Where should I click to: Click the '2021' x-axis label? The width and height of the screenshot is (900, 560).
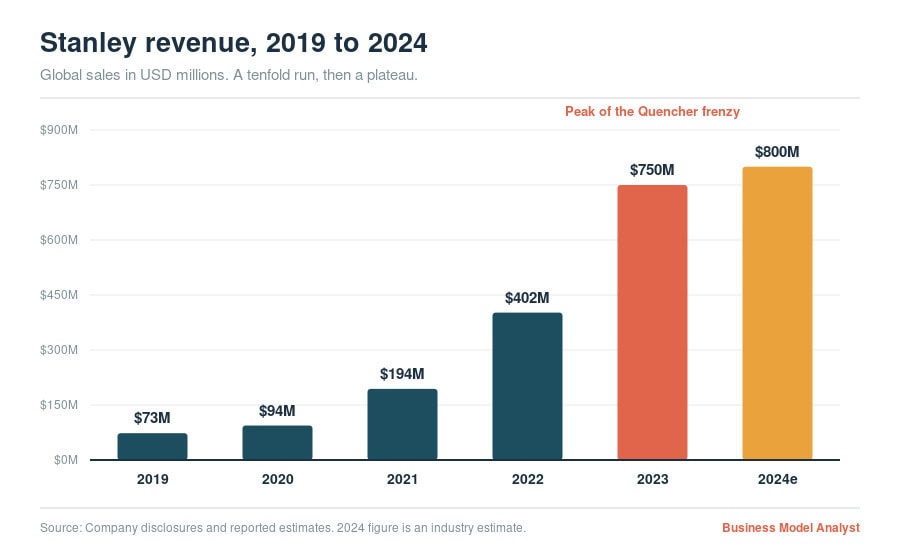pos(402,479)
